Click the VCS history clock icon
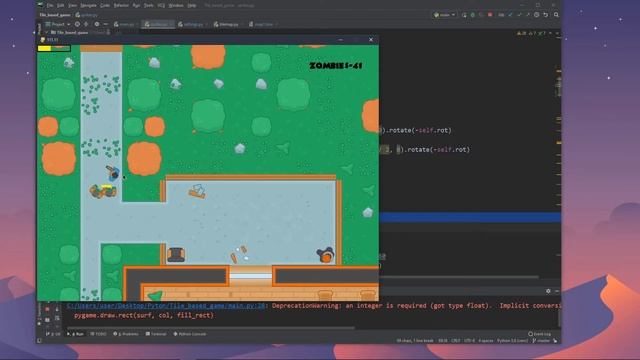640x360 pixels. pyautogui.click(x=536, y=15)
